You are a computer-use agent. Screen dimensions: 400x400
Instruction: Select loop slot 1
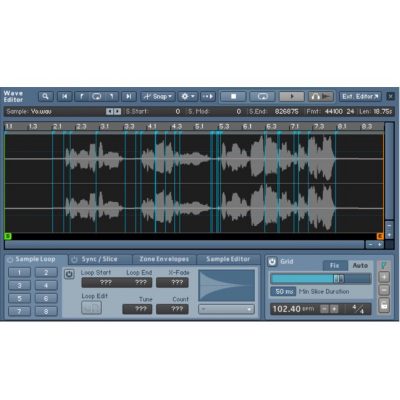[19, 273]
